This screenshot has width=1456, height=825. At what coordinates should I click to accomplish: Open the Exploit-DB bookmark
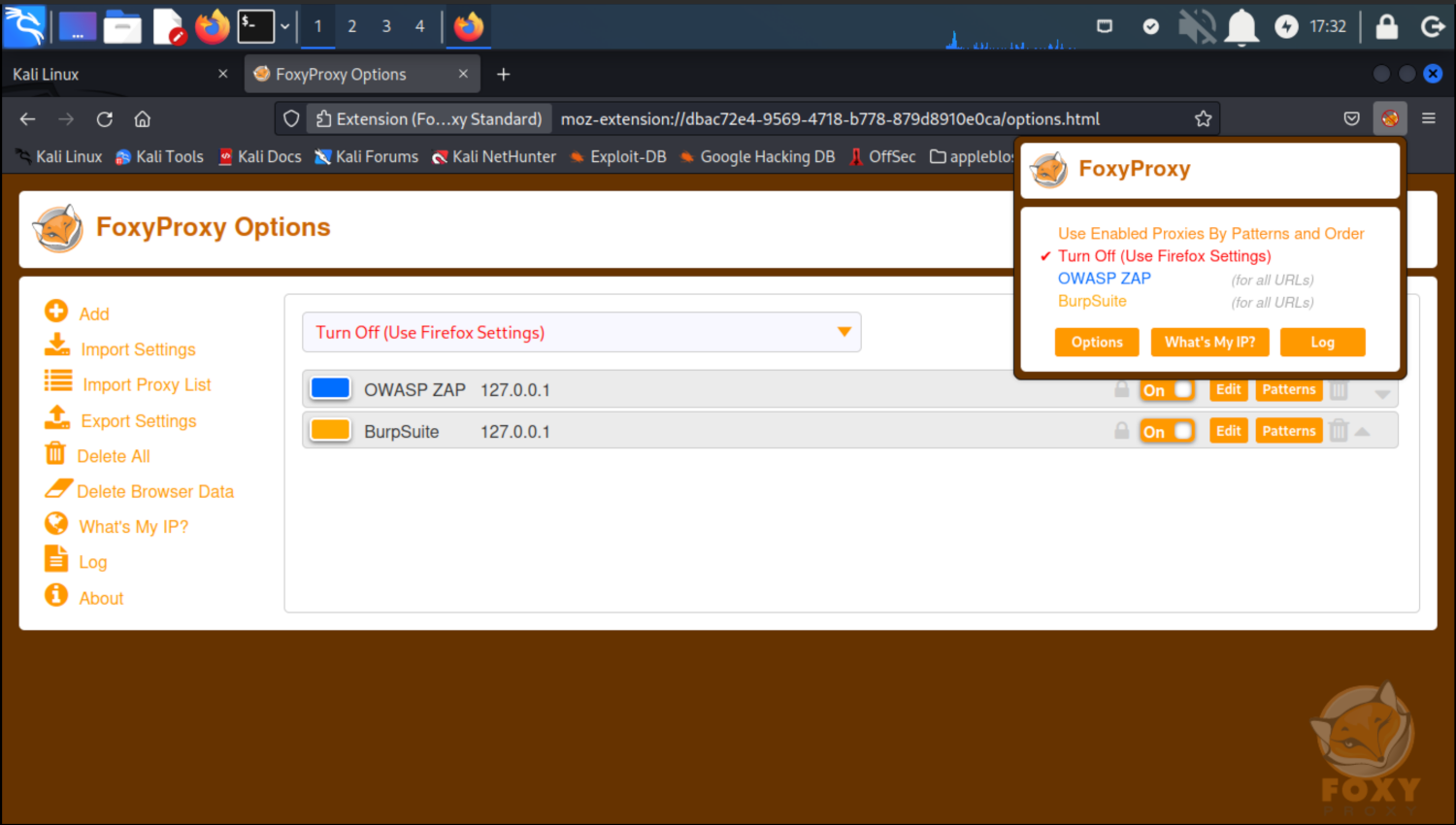click(618, 156)
